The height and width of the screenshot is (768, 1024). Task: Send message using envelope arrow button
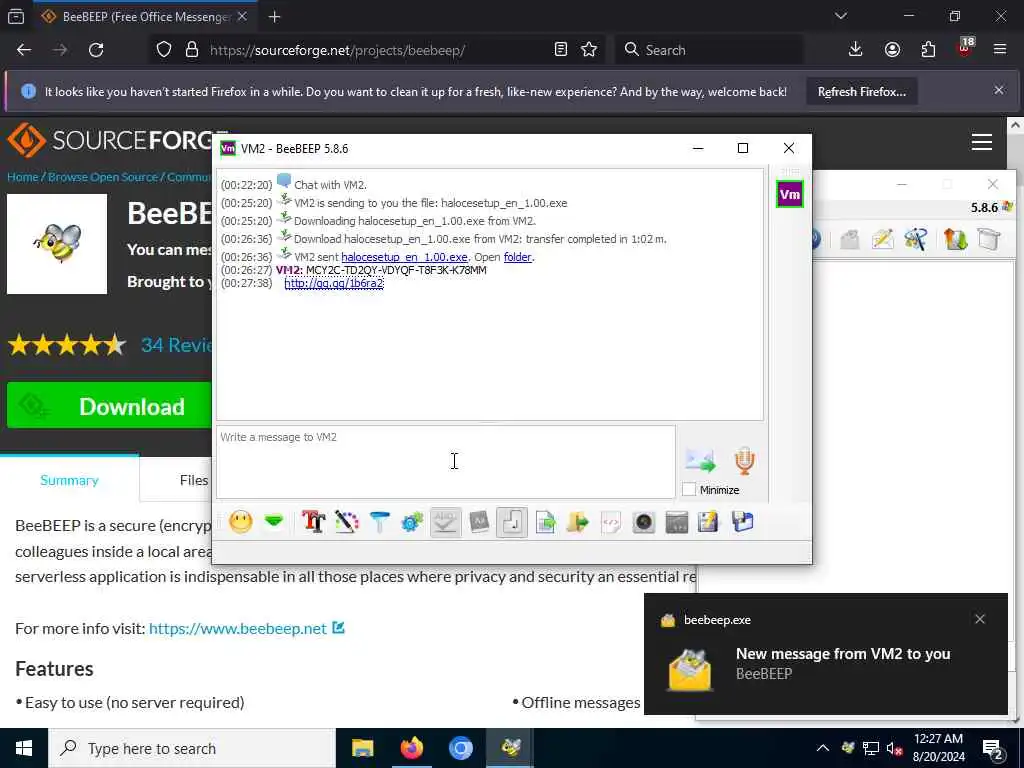point(700,460)
